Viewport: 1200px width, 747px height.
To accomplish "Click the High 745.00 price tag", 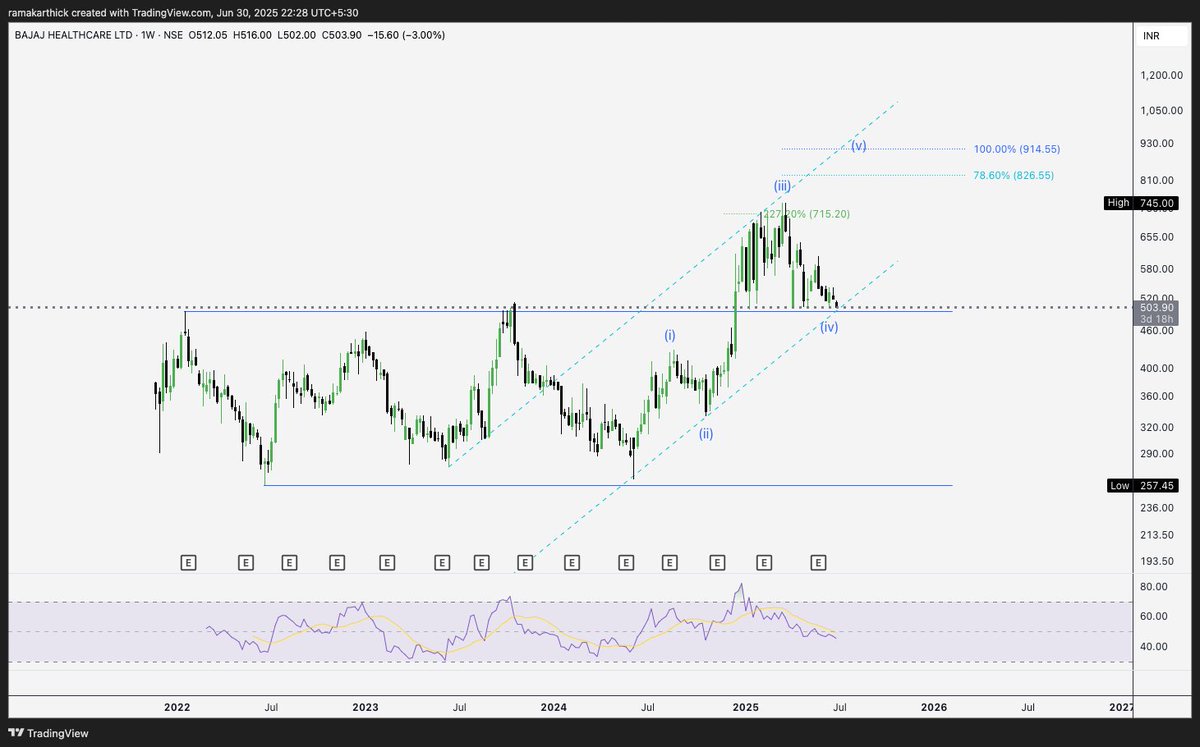I will pyautogui.click(x=1141, y=203).
